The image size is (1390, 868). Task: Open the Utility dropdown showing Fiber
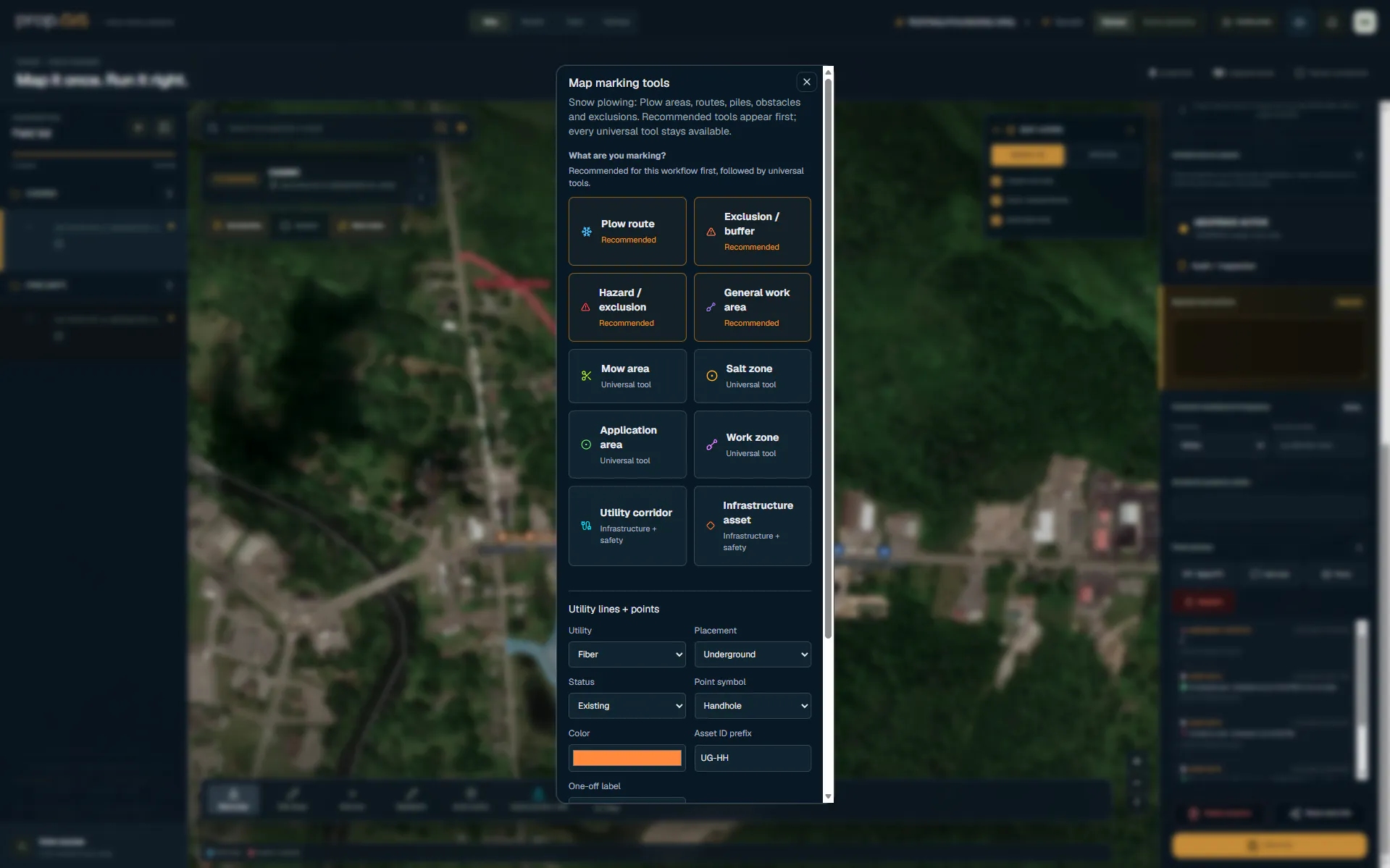[627, 654]
